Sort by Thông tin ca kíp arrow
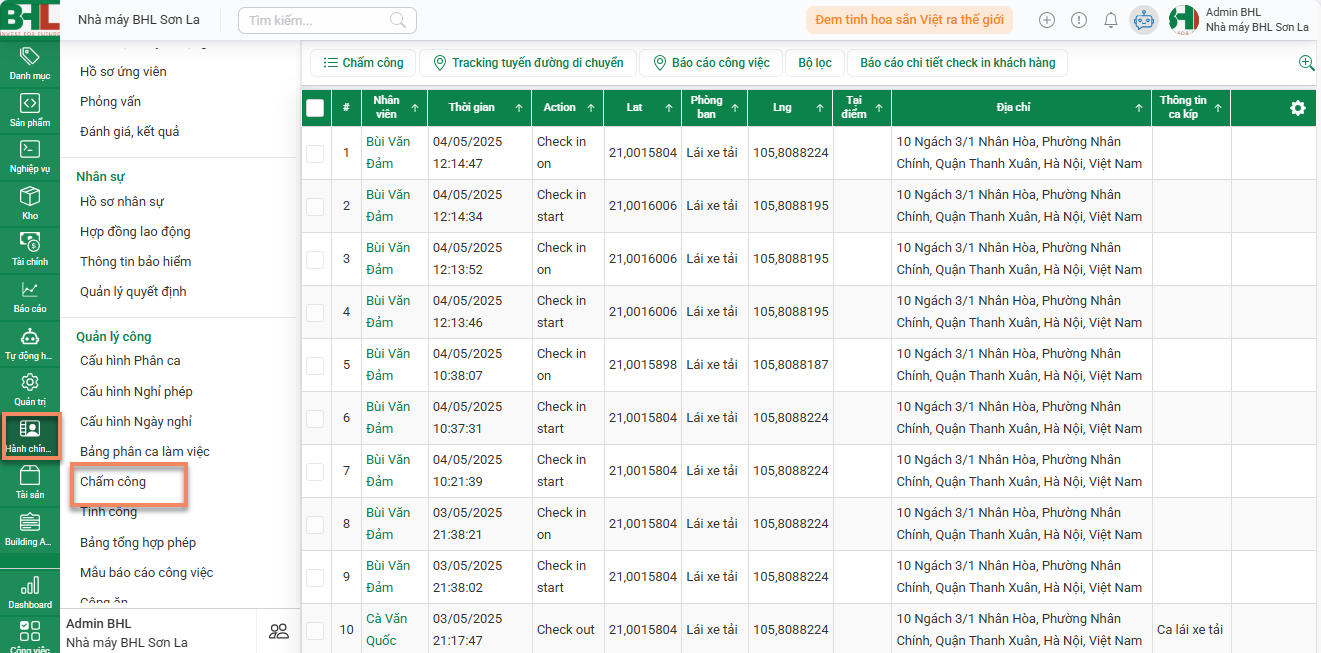The image size is (1321, 653). (1218, 108)
